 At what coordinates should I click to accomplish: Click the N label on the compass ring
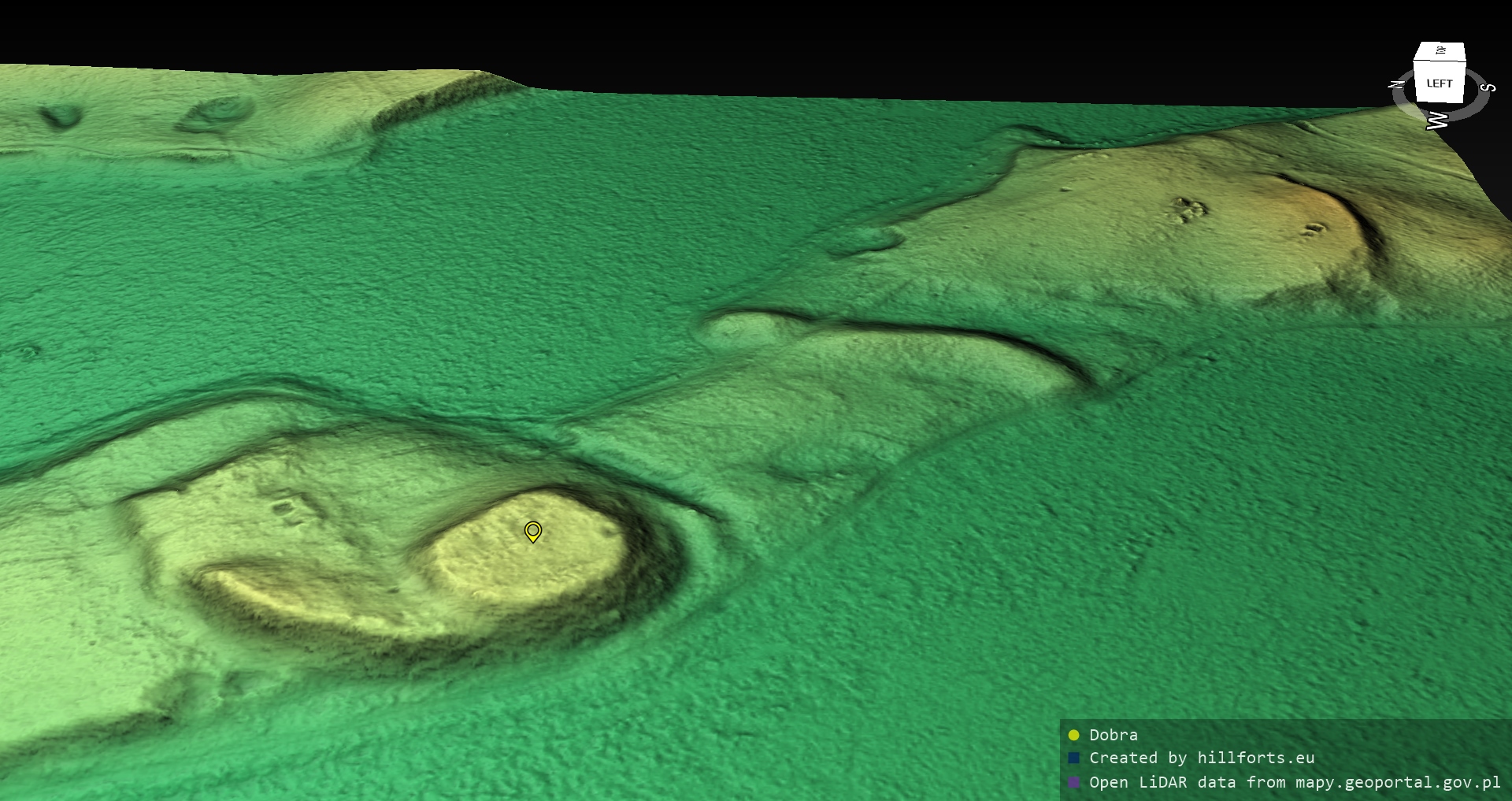[x=1396, y=84]
